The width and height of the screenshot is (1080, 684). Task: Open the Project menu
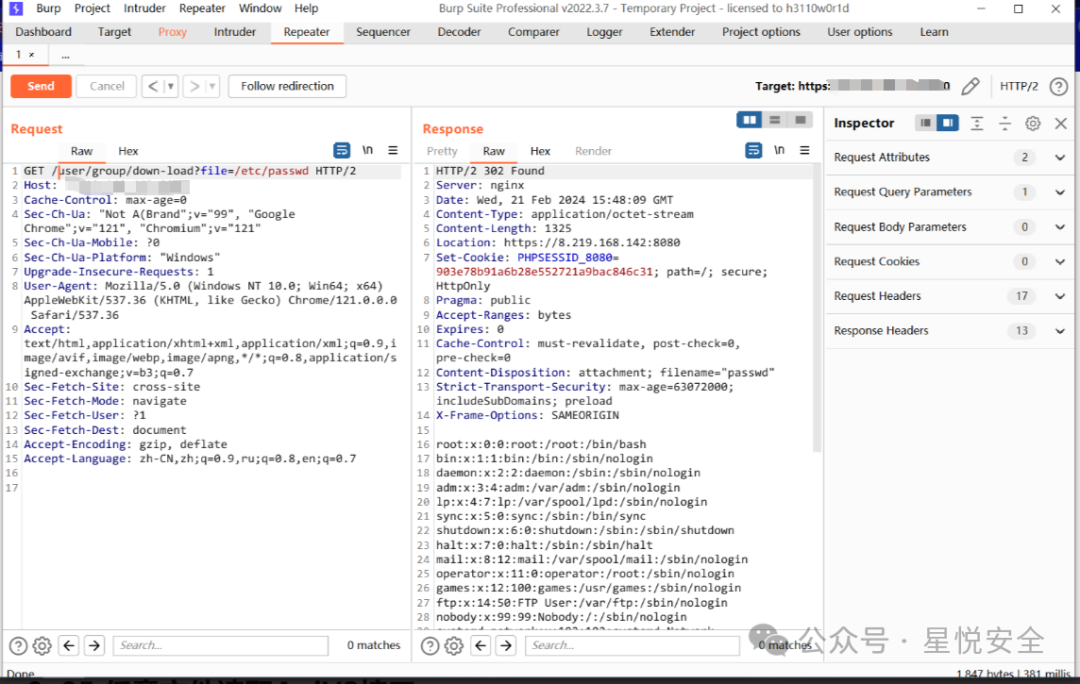[92, 8]
